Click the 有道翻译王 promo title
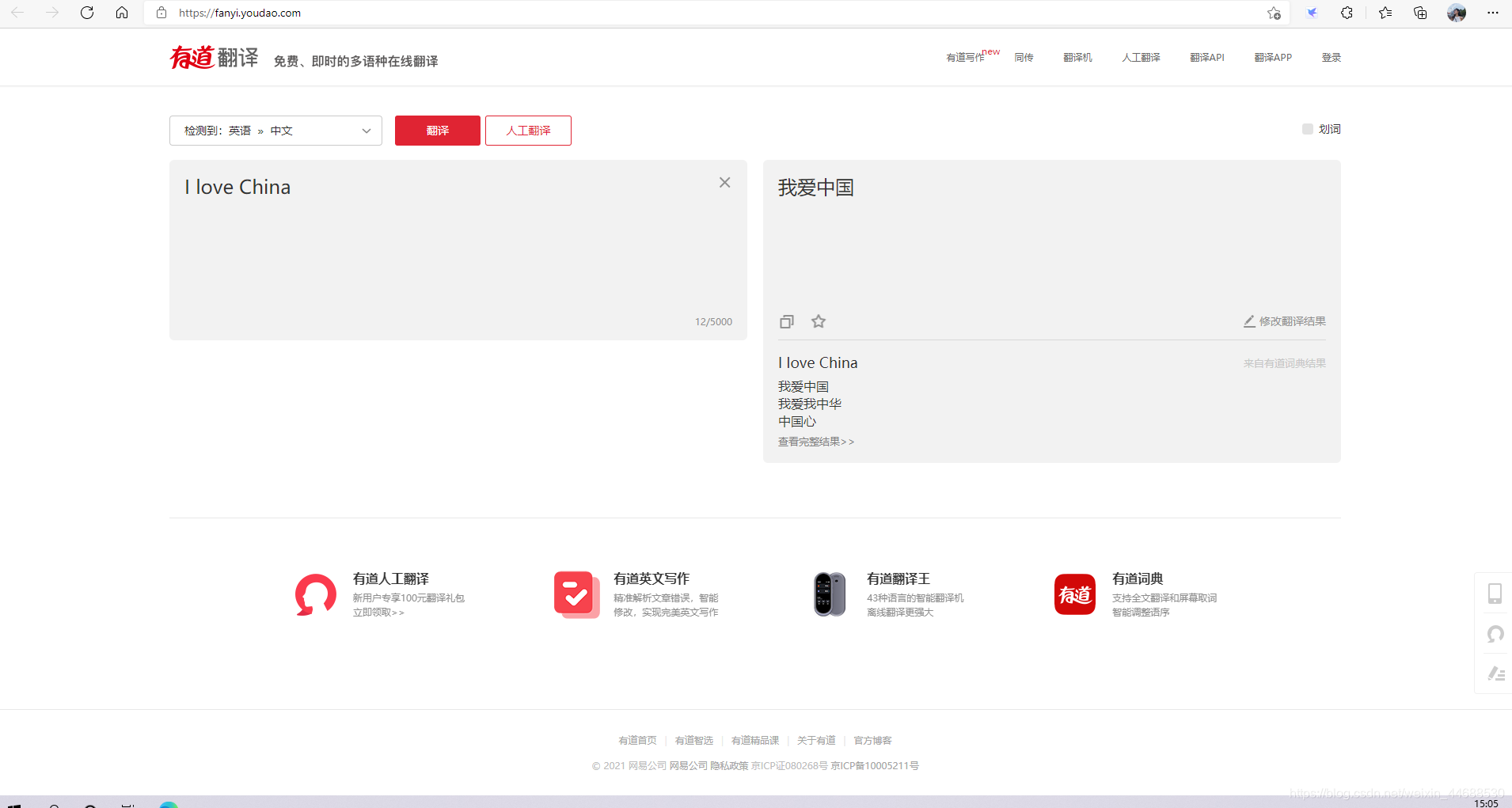 898,578
